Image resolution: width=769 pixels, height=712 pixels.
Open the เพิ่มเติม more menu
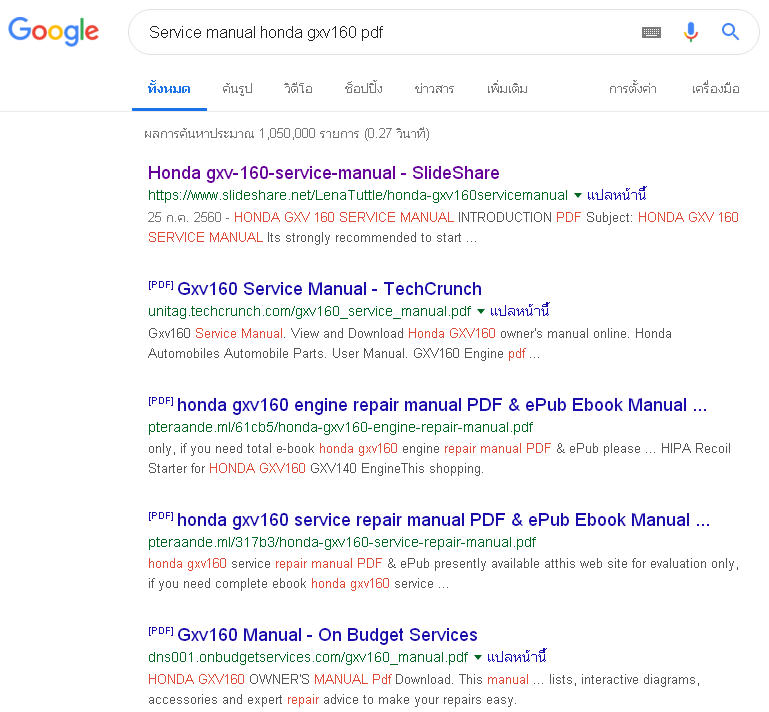click(507, 89)
